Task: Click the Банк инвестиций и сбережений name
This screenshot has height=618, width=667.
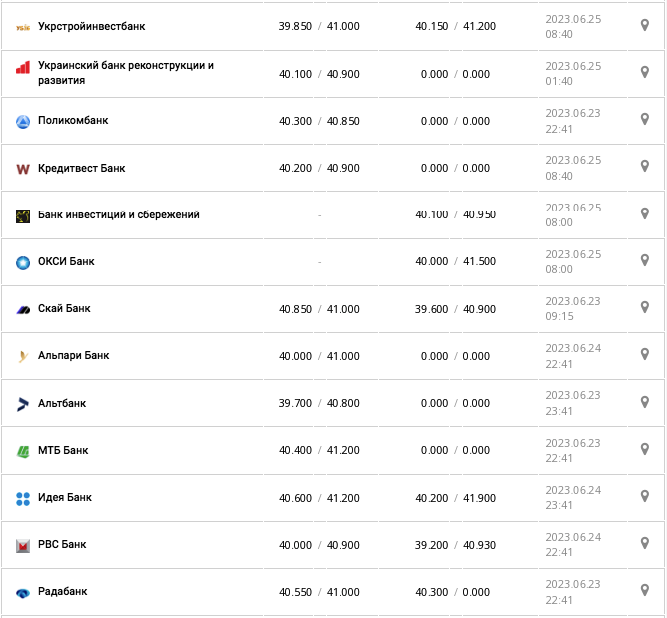Action: tap(118, 215)
